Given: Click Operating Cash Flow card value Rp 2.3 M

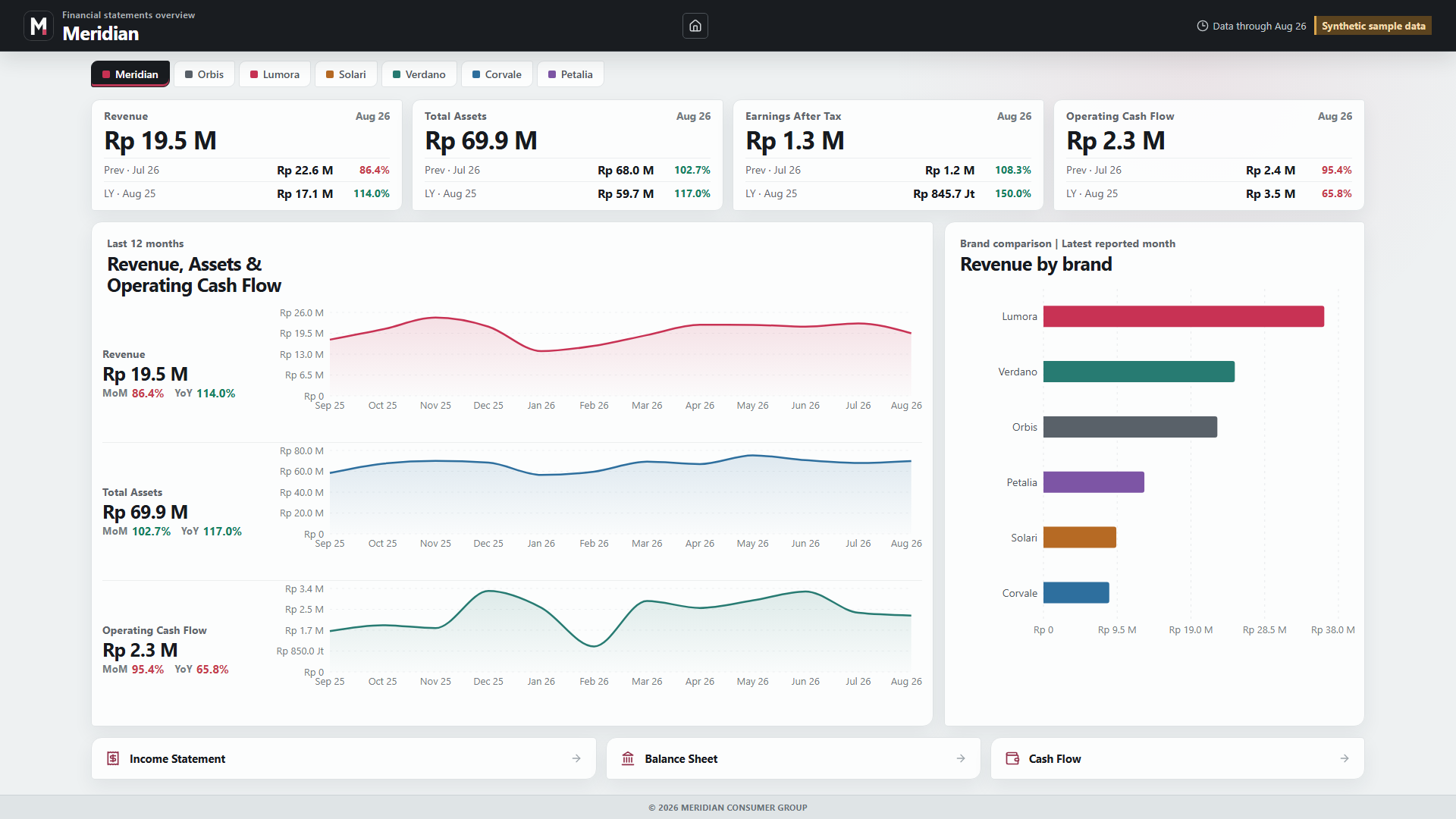Looking at the screenshot, I should tap(1116, 141).
